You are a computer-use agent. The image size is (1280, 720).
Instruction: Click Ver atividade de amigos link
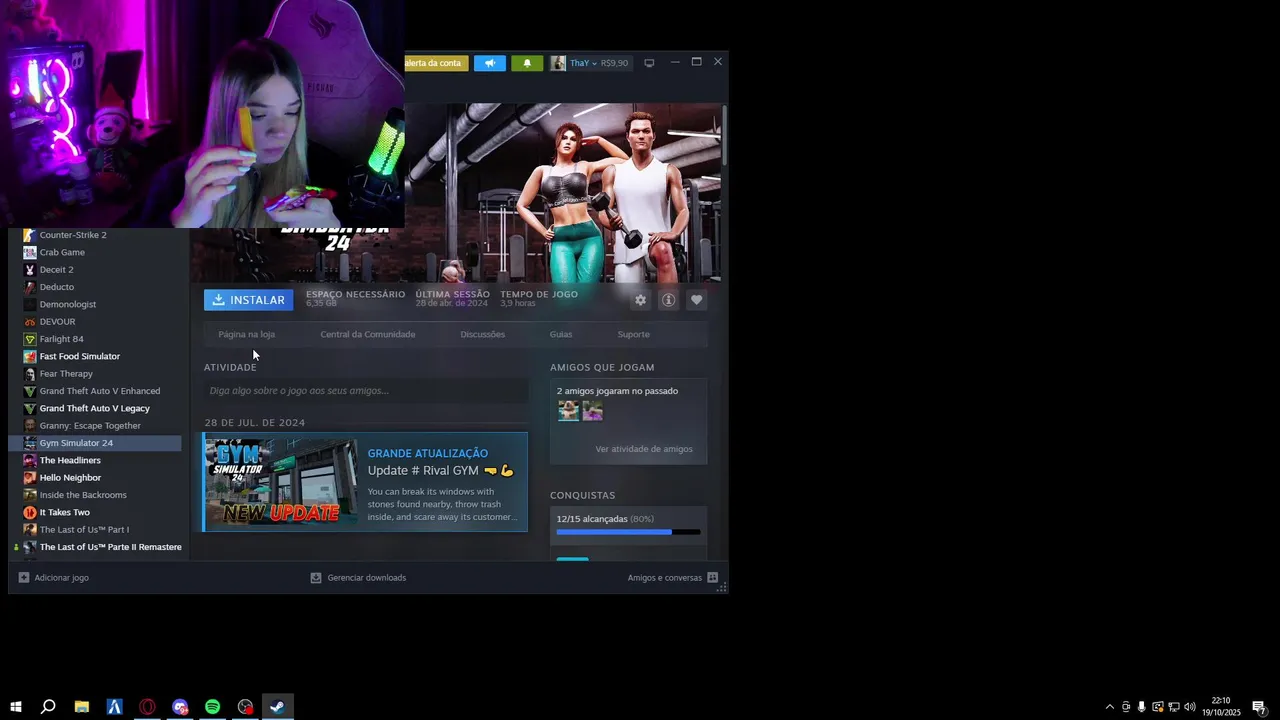(x=644, y=449)
